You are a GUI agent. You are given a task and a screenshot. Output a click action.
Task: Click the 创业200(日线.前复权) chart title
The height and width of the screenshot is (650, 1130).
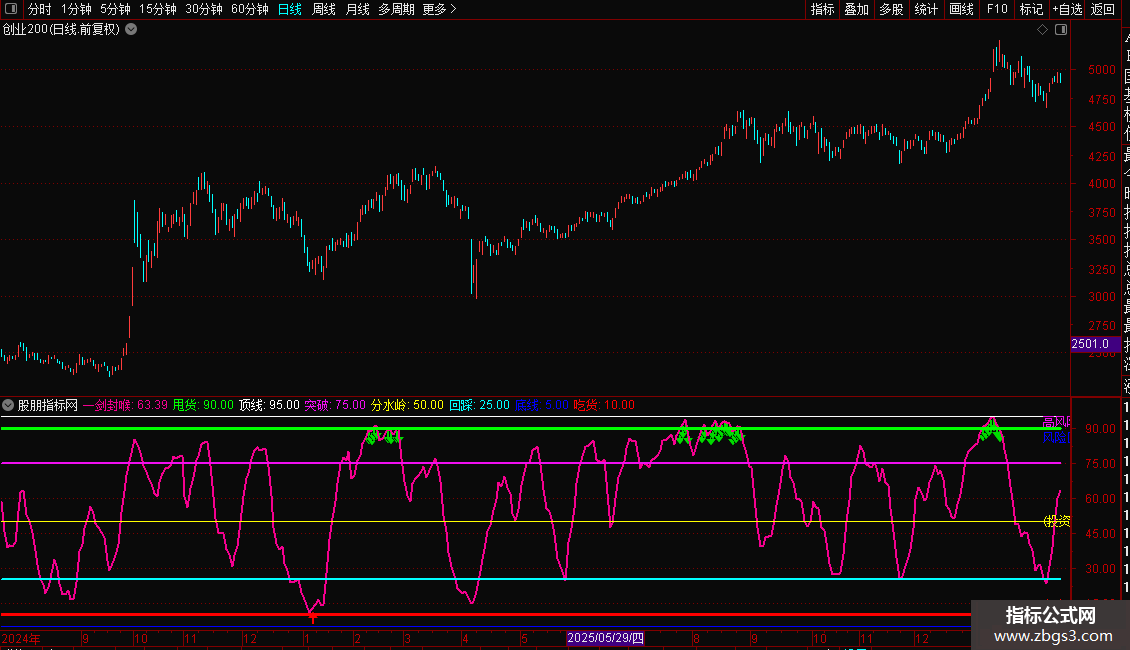[61, 30]
